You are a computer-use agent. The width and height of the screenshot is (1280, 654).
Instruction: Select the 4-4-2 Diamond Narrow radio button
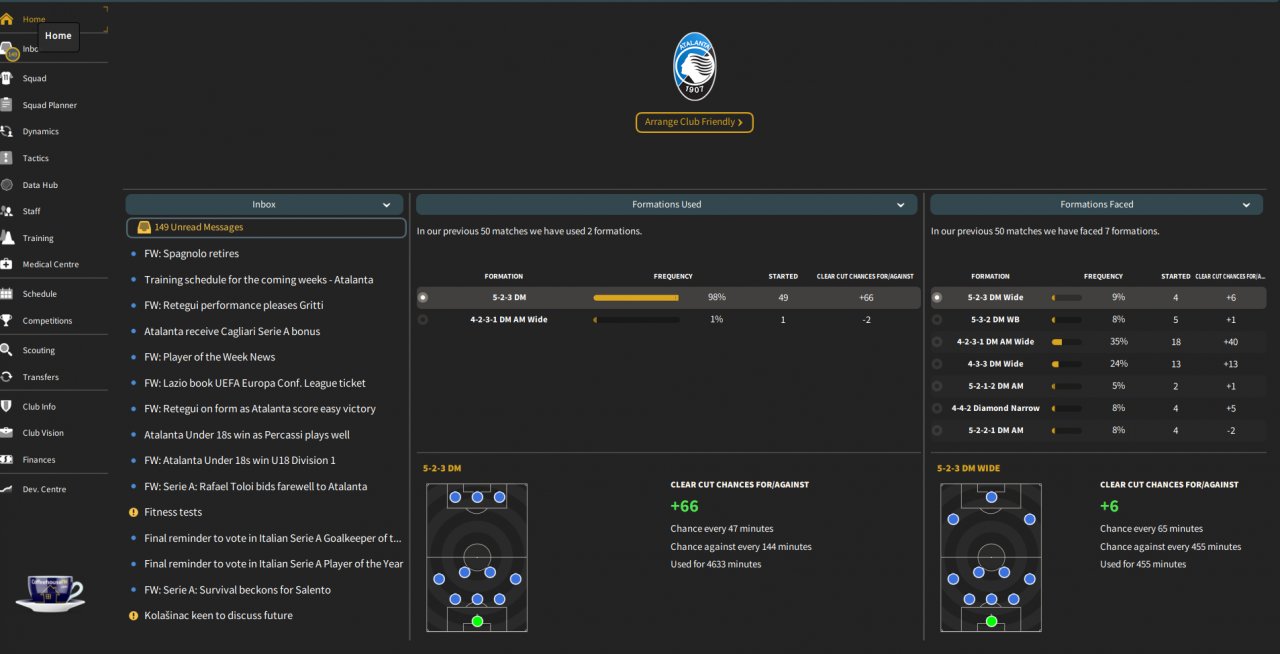click(937, 408)
